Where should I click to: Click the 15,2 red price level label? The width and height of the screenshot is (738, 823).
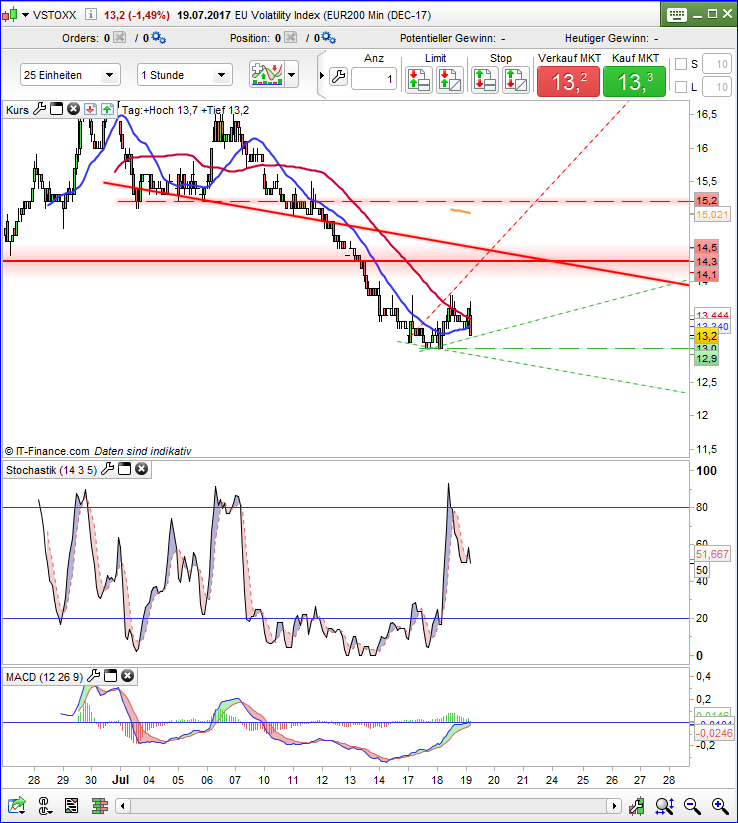click(707, 201)
